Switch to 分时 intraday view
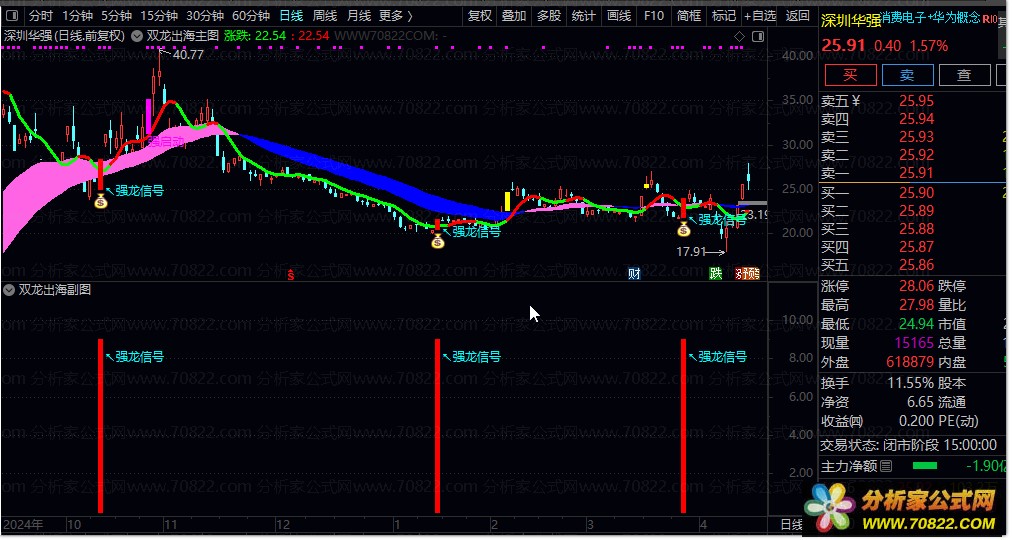 (41, 15)
